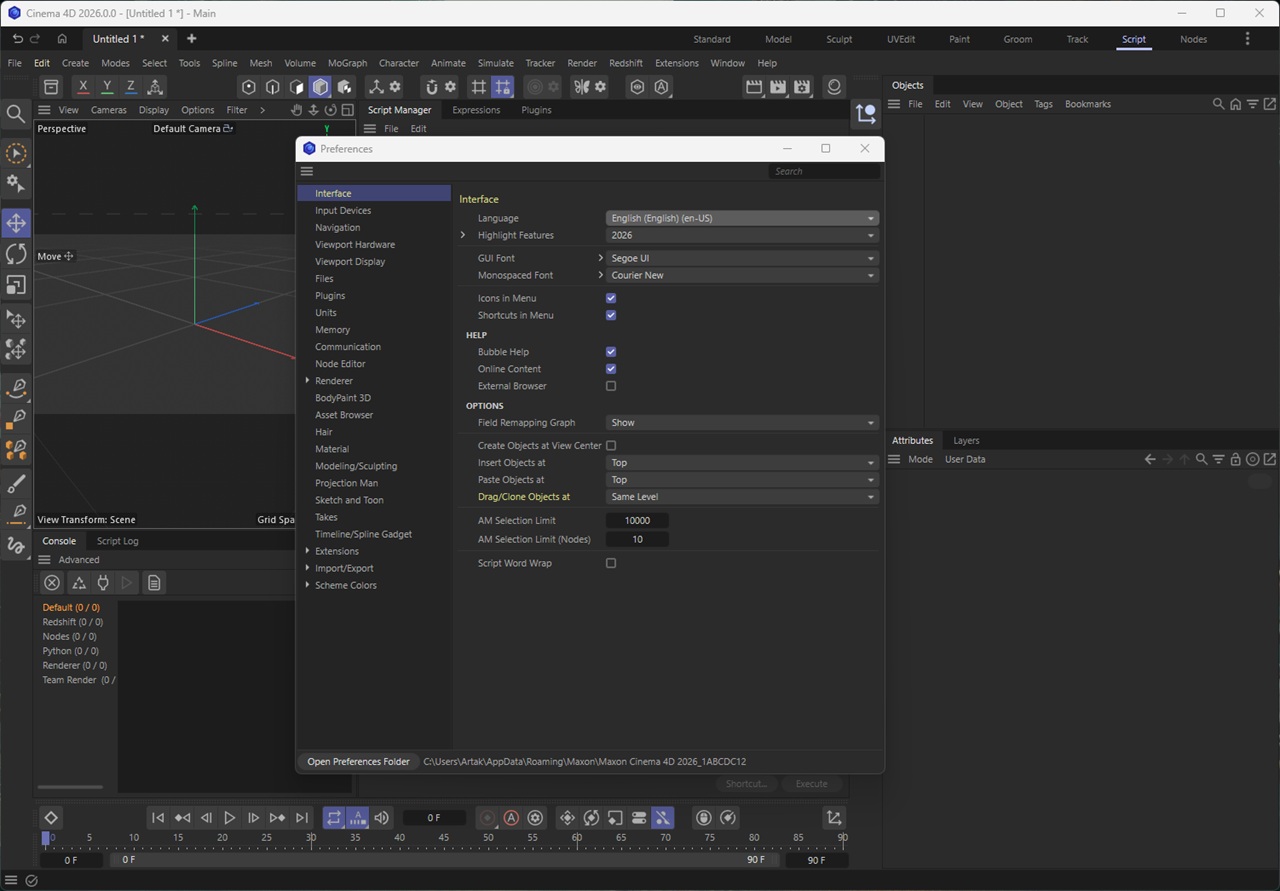This screenshot has width=1280, height=891.
Task: Click the AM Selection Limit input field
Action: click(x=637, y=521)
